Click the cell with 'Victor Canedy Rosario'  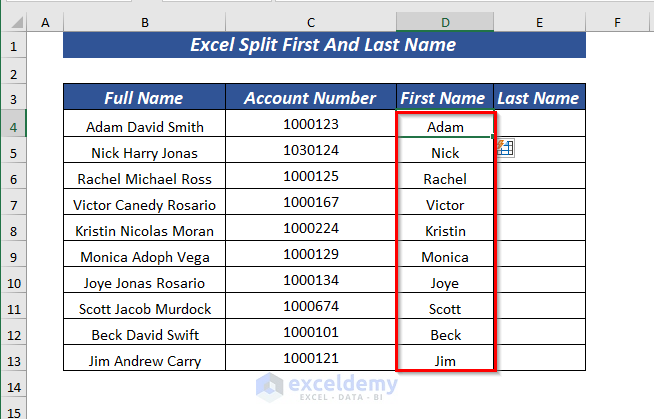145,205
